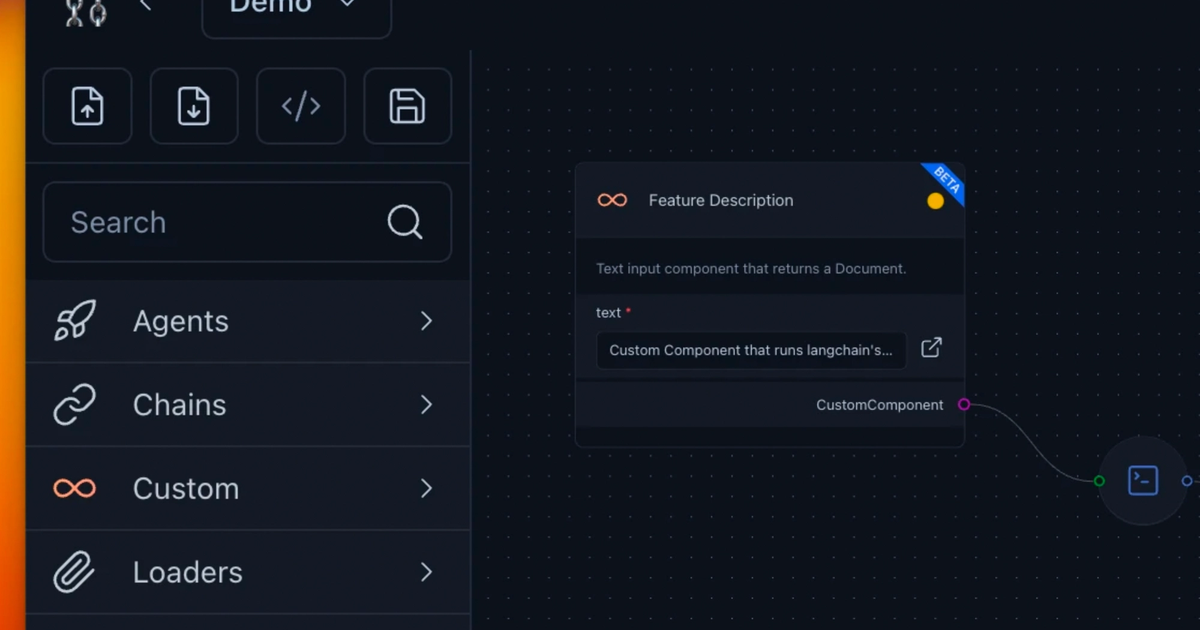The image size is (1200, 630).
Task: Click the yellow status dot on the node
Action: coord(935,201)
